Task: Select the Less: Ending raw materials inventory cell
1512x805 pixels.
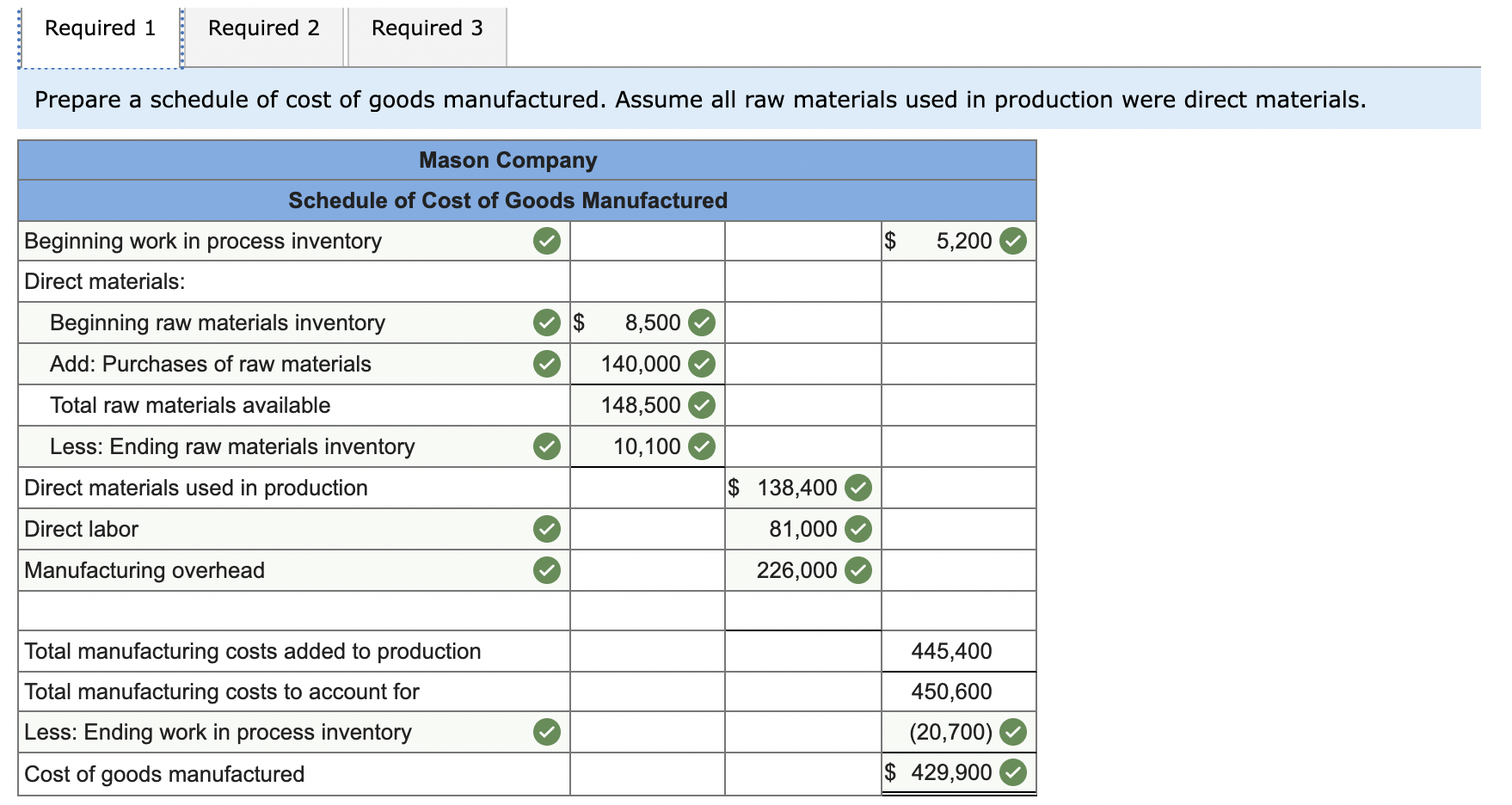Action: [294, 446]
